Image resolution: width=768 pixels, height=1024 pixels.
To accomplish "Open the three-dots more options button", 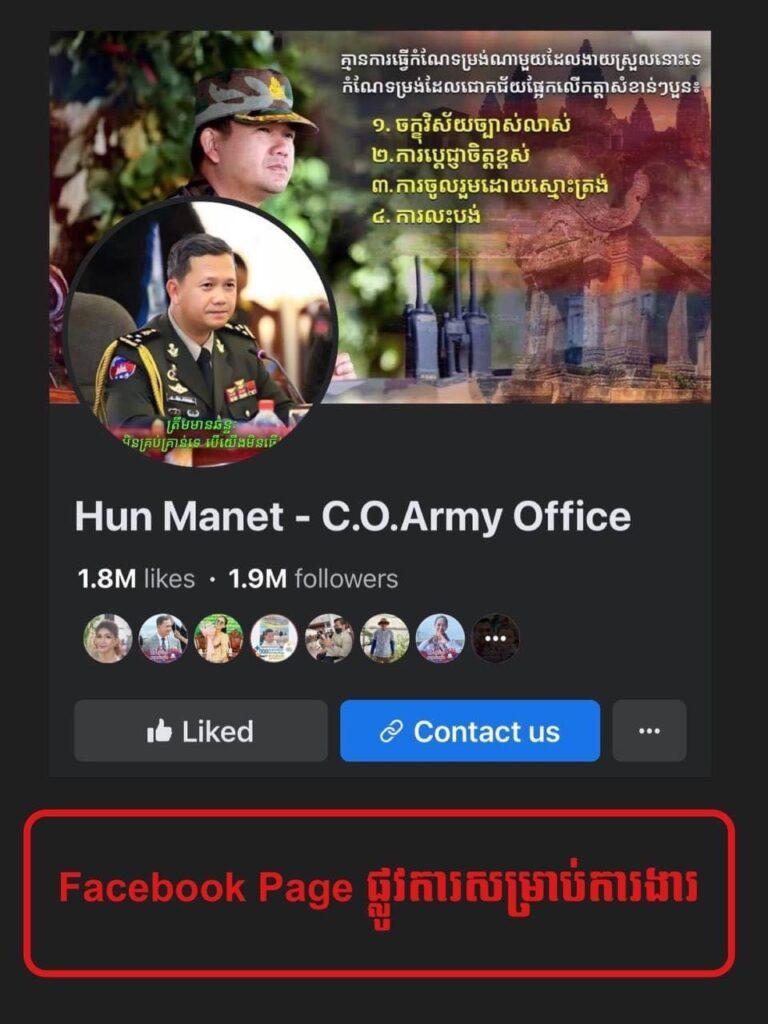I will pos(649,731).
